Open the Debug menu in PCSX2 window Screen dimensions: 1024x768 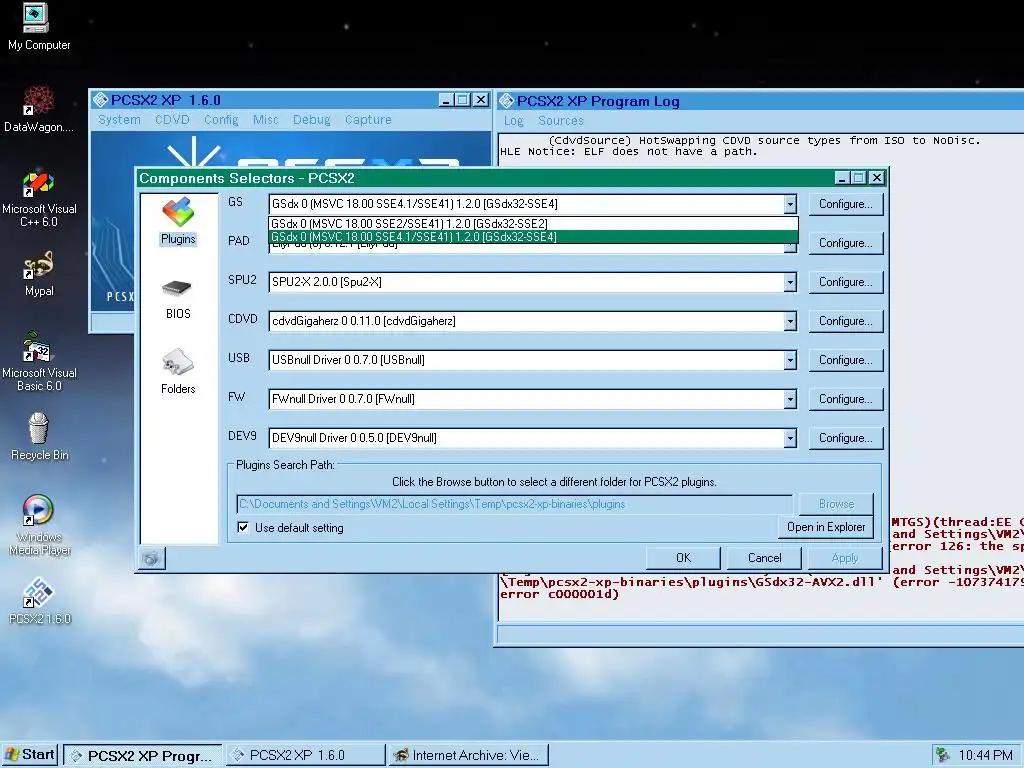point(312,120)
